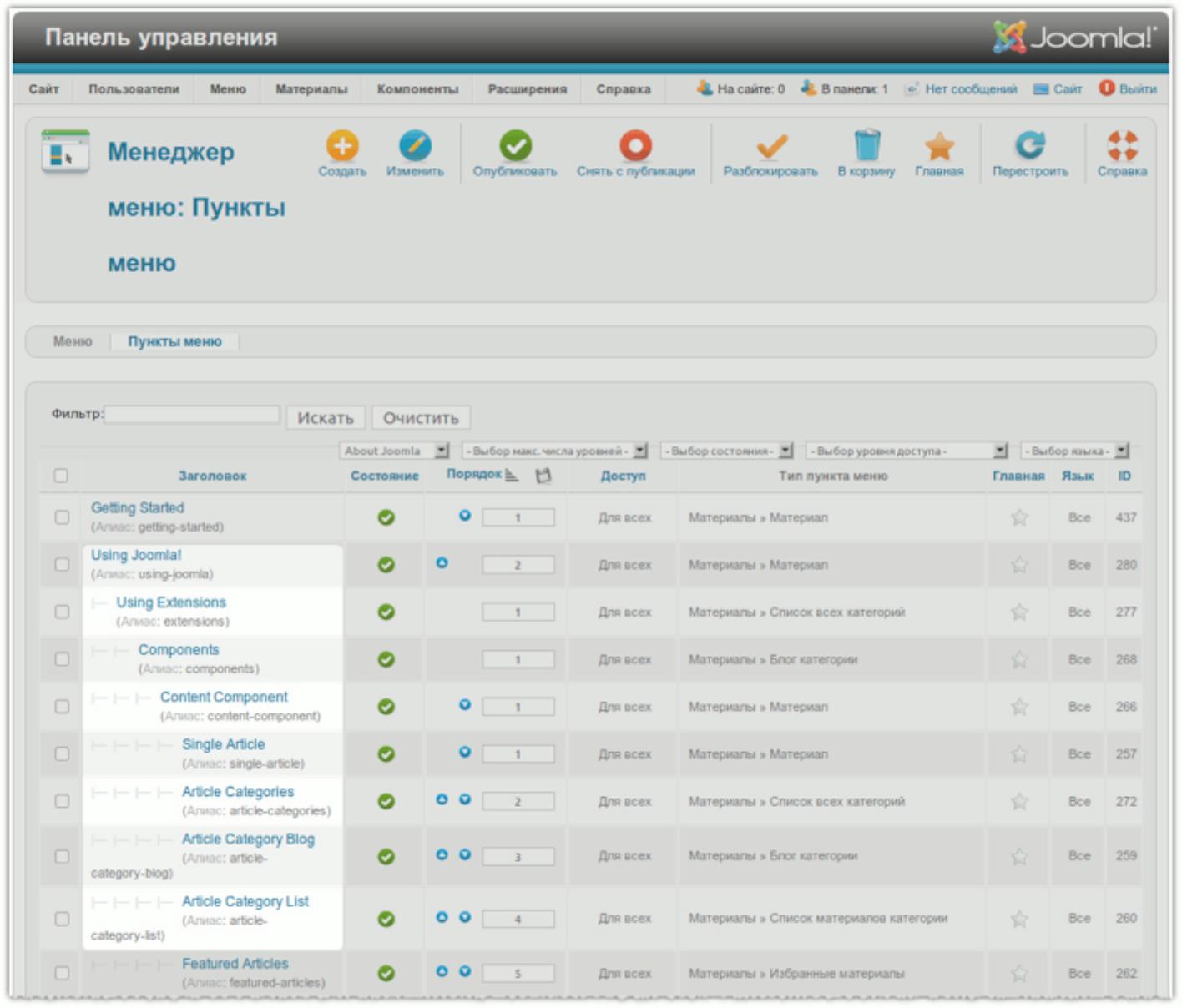Open the Пользователи top menu
Screen dimensions: 1182x1008
(x=134, y=89)
